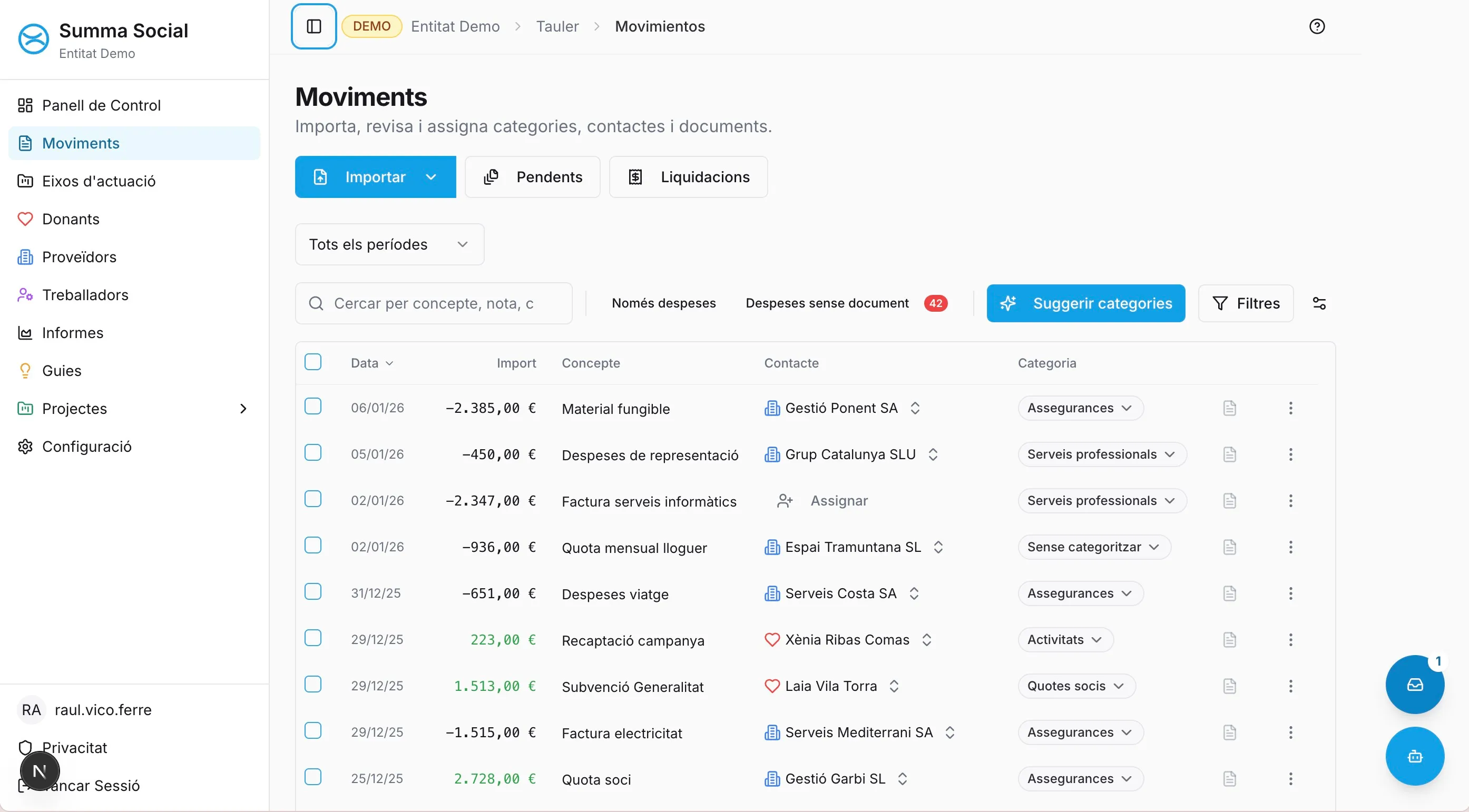This screenshot has width=1469, height=812.
Task: Check the Subvenció Generalitat row checkbox
Action: pyautogui.click(x=313, y=685)
